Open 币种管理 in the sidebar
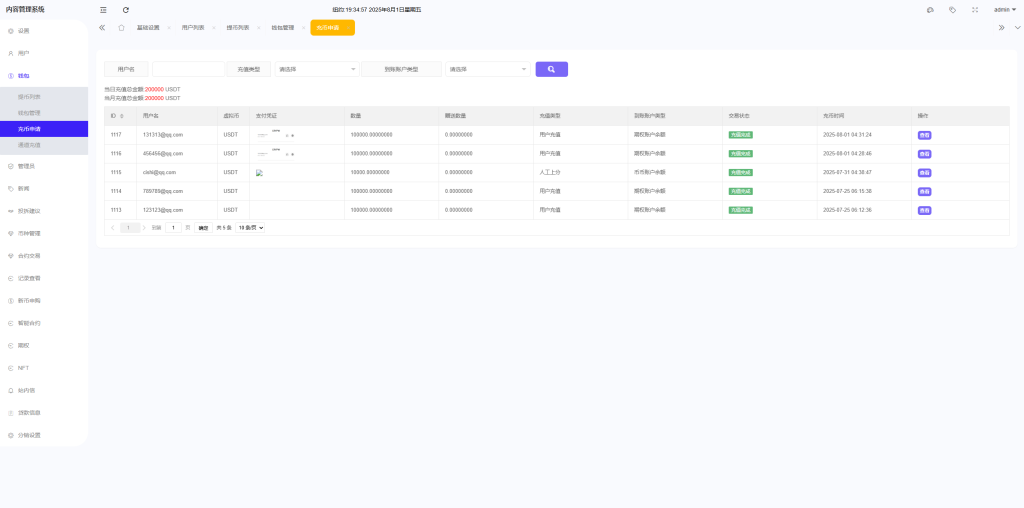The width and height of the screenshot is (1024, 508). coord(30,233)
